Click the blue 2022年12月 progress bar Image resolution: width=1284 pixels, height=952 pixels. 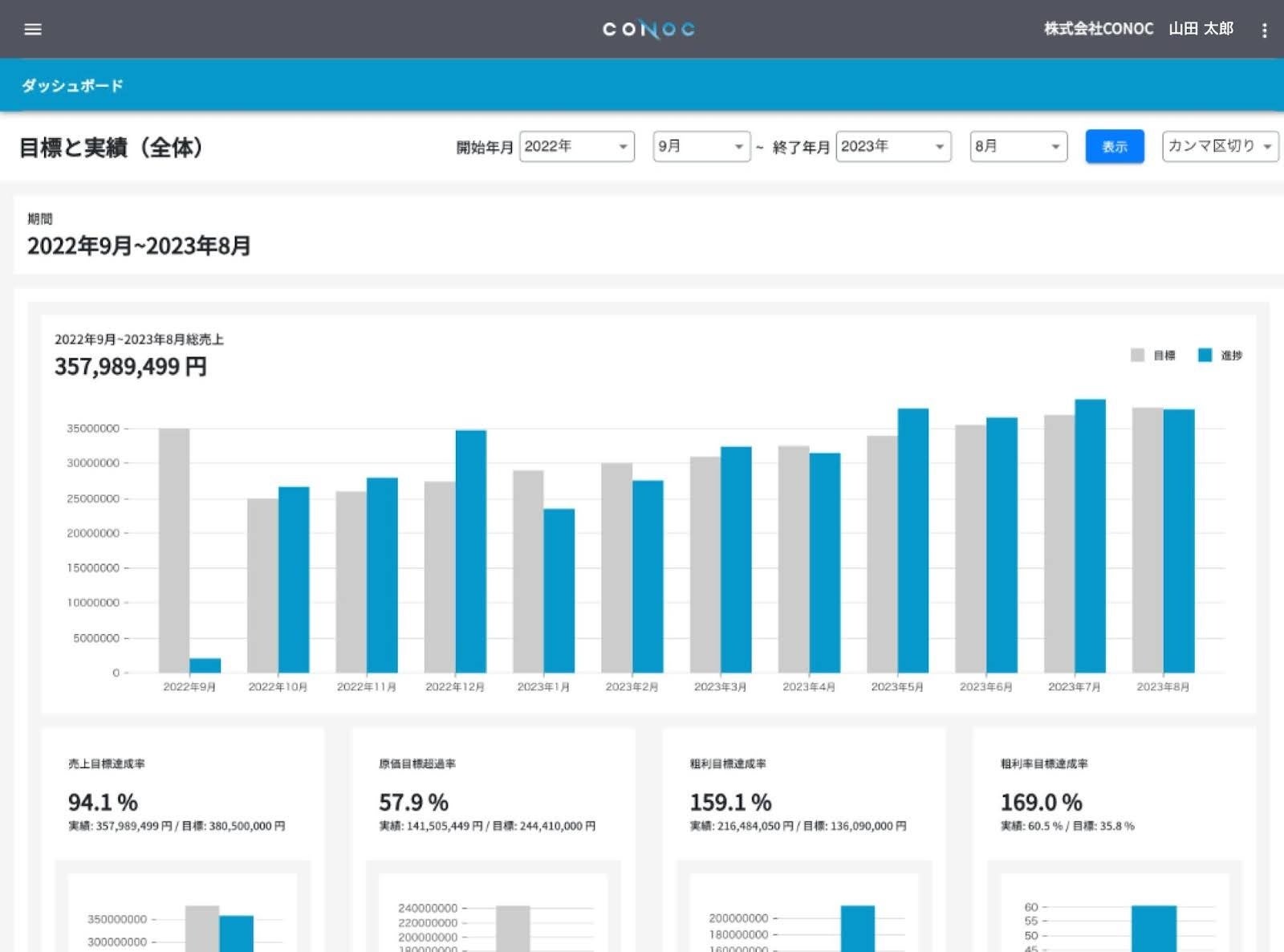[471, 551]
